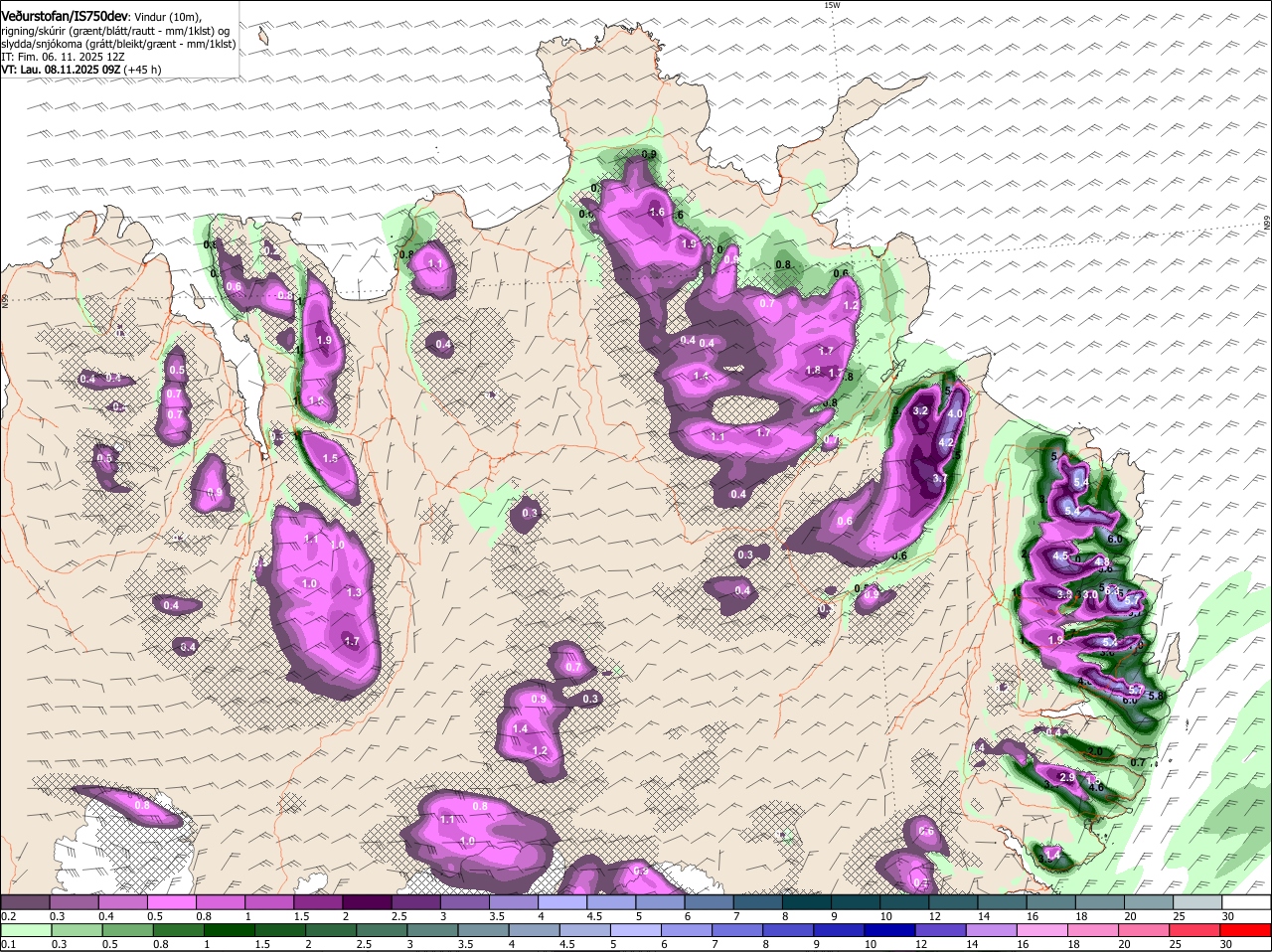Click the 3.2 precipitation value on the map
The height and width of the screenshot is (952, 1272).
pos(920,410)
